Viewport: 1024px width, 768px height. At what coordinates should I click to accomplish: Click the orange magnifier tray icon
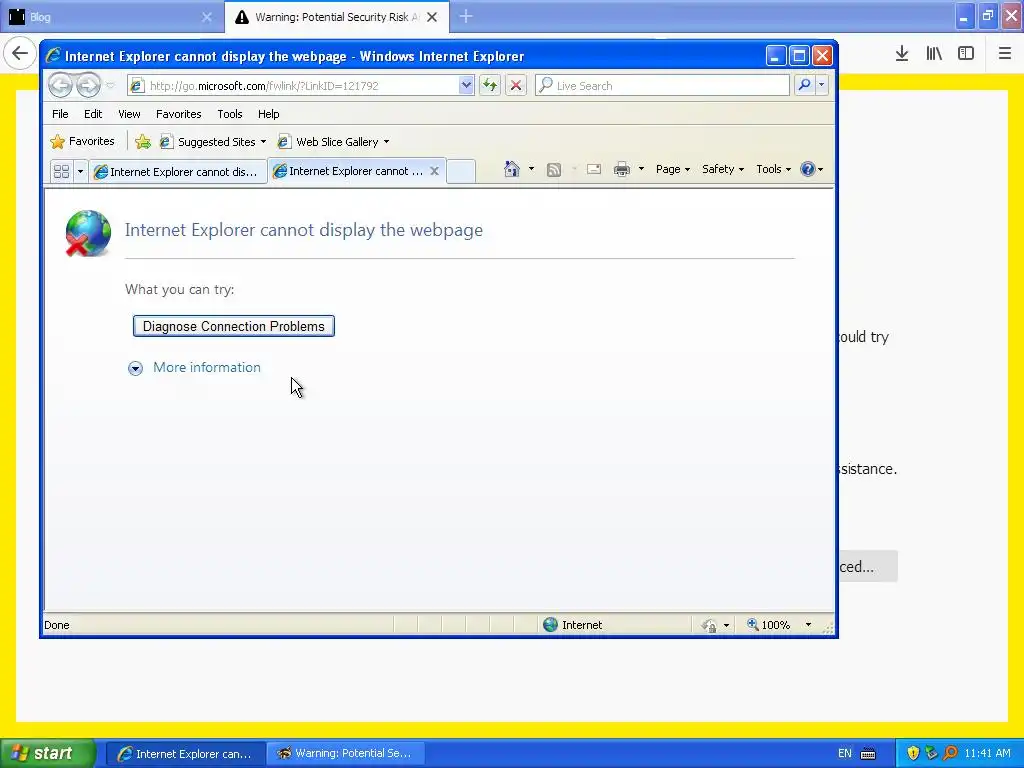950,754
